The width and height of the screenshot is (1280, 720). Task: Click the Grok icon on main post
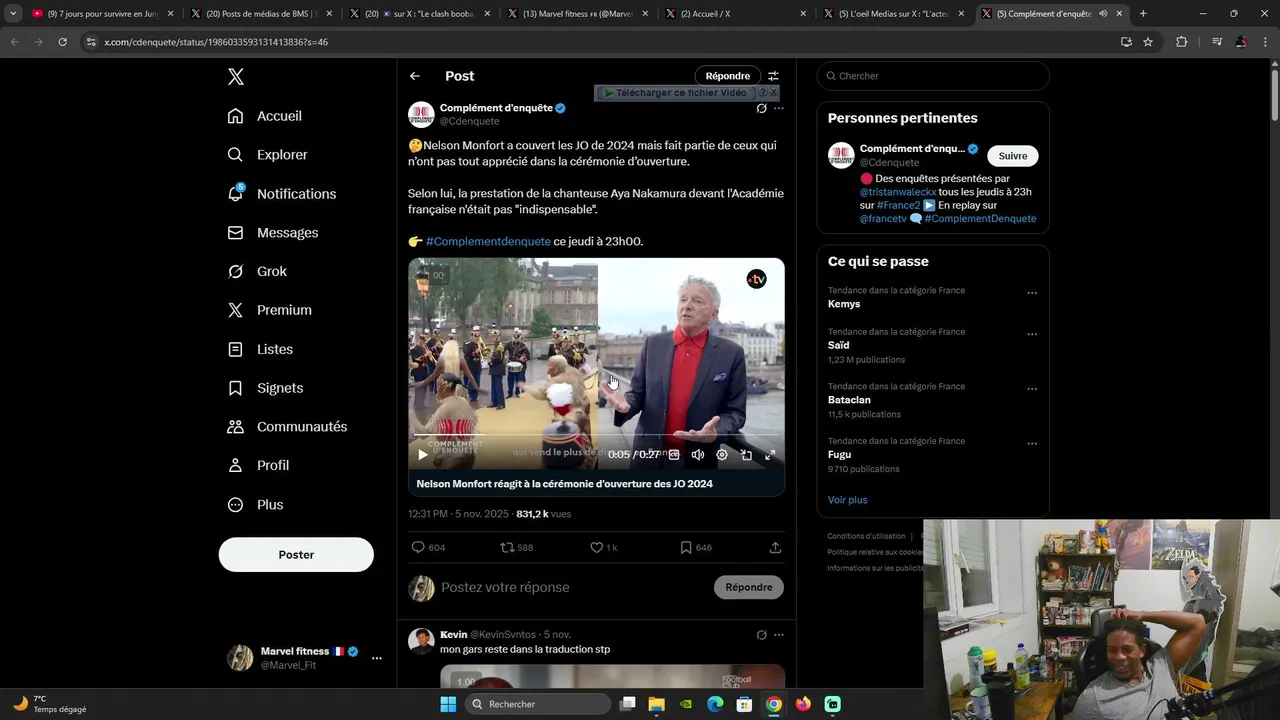tap(761, 108)
